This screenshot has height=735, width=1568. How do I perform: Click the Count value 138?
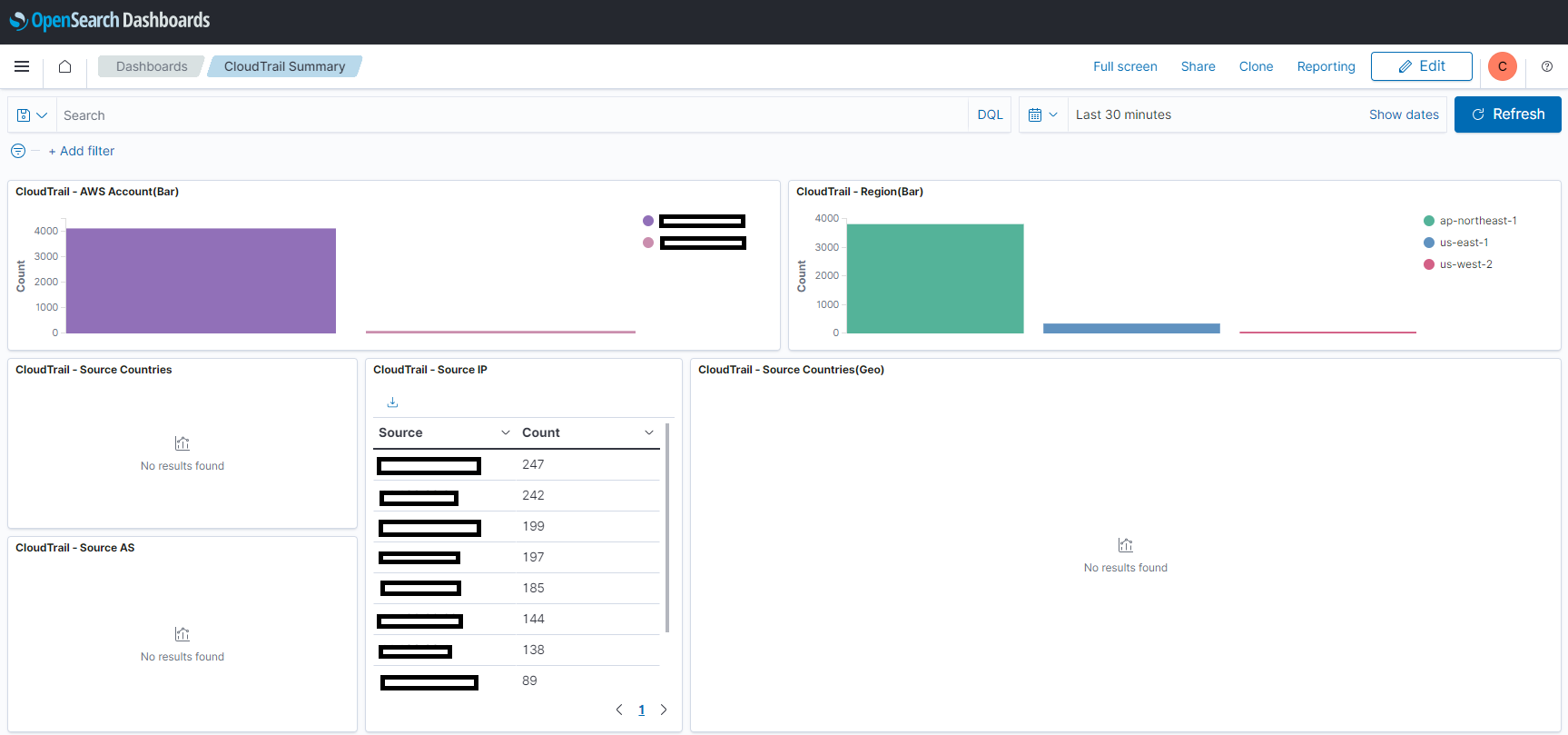pos(533,650)
